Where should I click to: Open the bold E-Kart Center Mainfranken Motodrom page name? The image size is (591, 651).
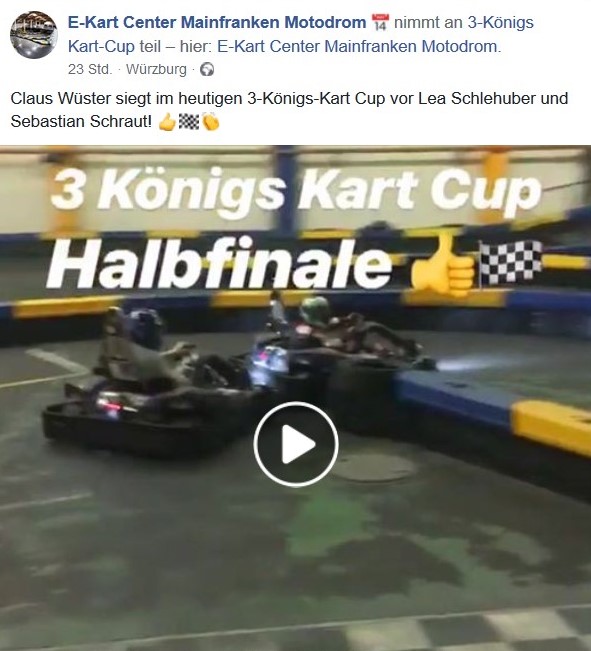click(x=217, y=22)
